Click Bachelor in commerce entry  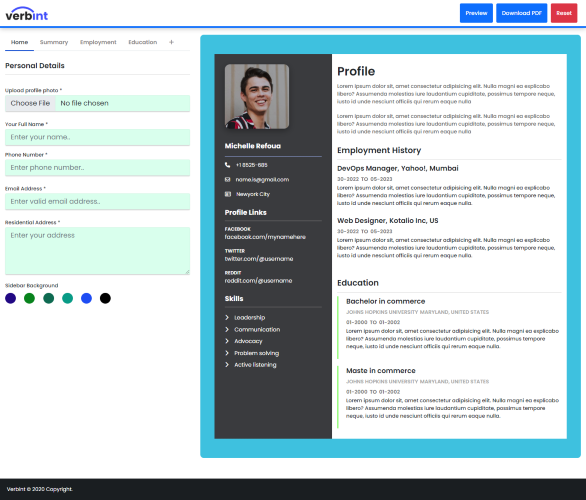(x=386, y=301)
